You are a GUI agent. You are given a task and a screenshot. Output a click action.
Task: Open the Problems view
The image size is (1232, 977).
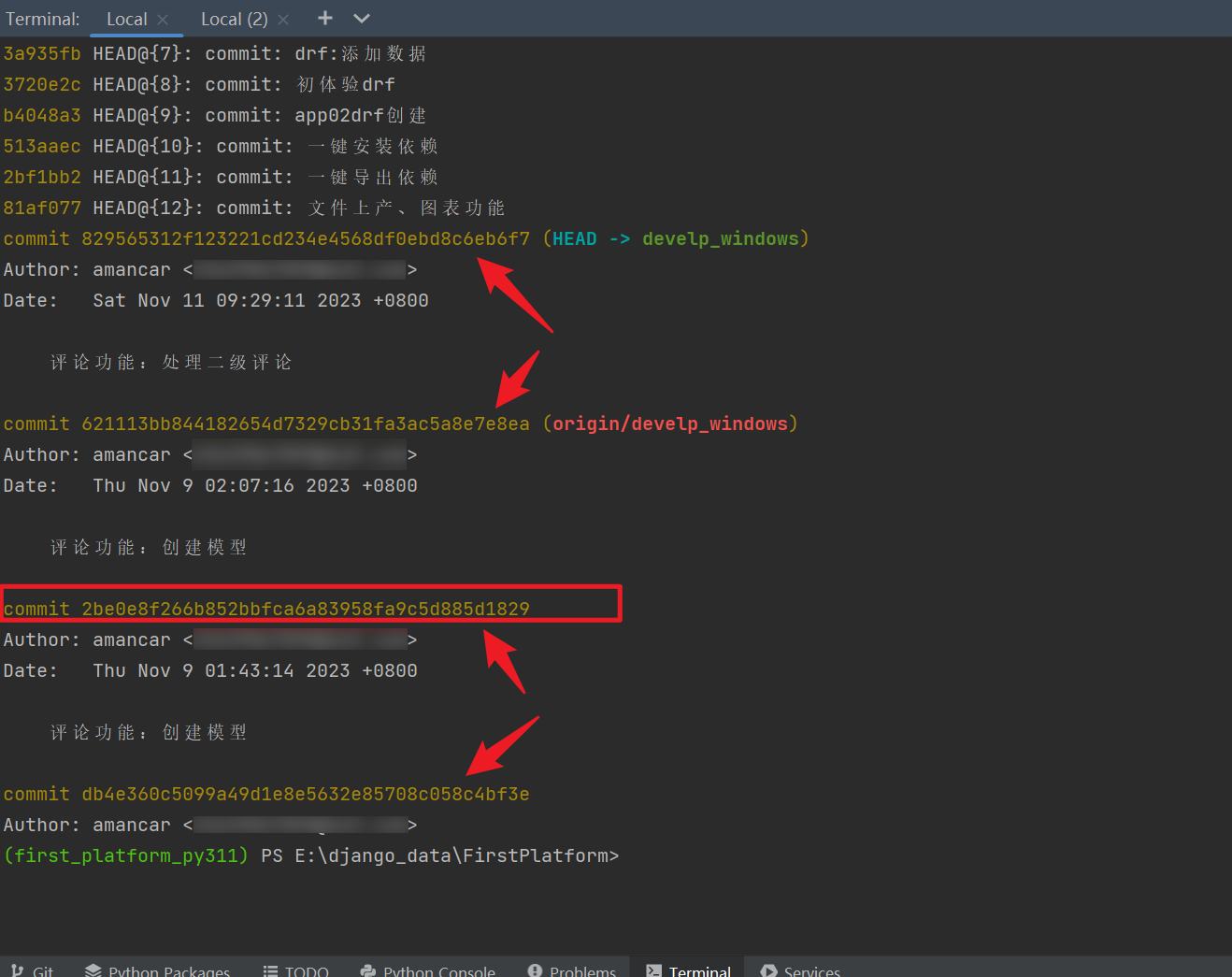click(572, 970)
